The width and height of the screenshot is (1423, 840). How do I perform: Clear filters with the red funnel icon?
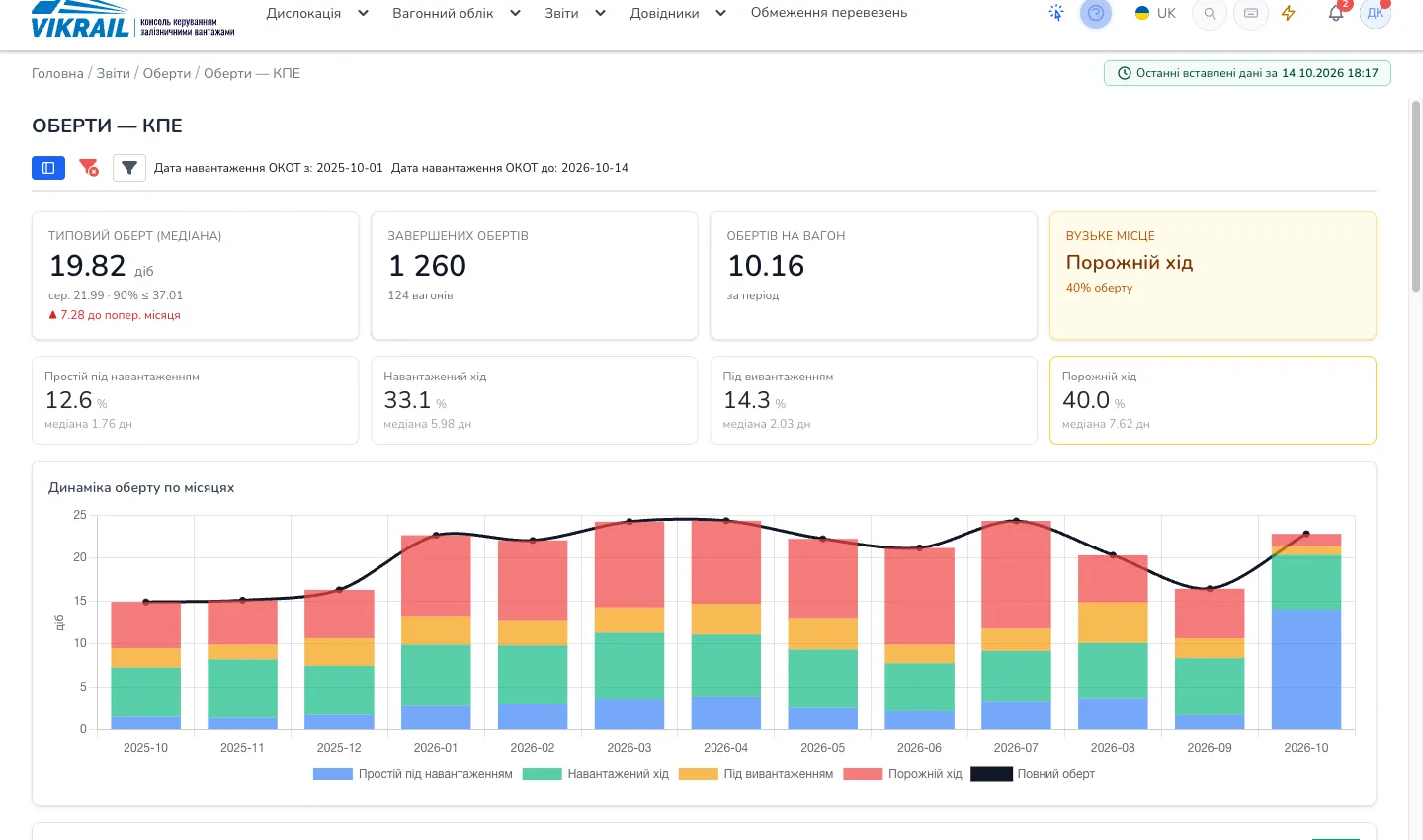click(89, 168)
